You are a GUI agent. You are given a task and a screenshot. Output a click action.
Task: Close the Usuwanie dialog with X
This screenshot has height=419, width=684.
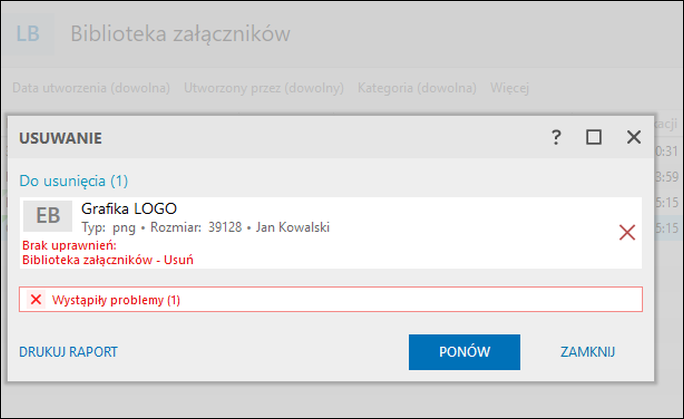pyautogui.click(x=633, y=137)
